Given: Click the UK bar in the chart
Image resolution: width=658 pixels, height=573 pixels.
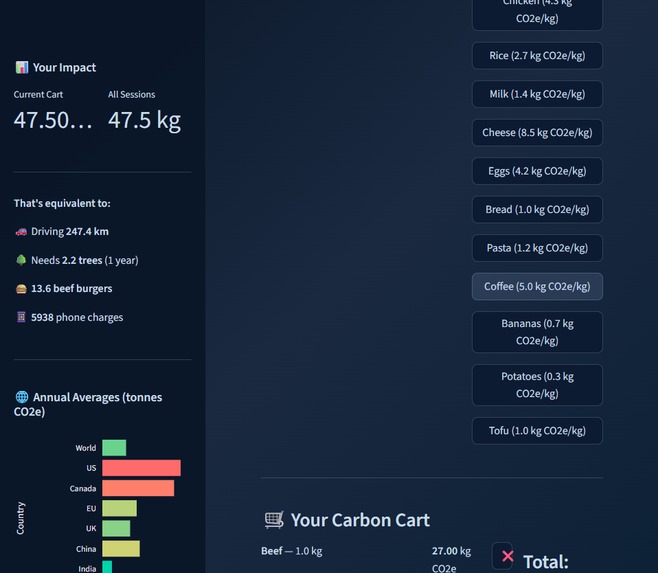Looking at the screenshot, I should click(116, 529).
